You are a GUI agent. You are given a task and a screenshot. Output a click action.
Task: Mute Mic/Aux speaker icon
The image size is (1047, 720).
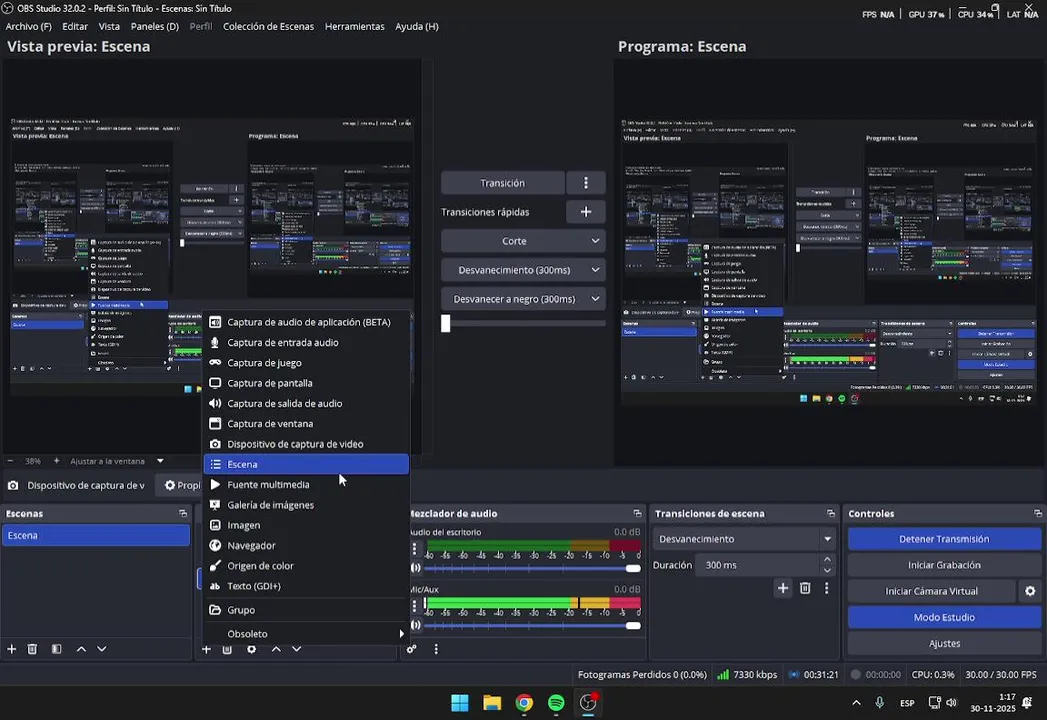pyautogui.click(x=416, y=625)
